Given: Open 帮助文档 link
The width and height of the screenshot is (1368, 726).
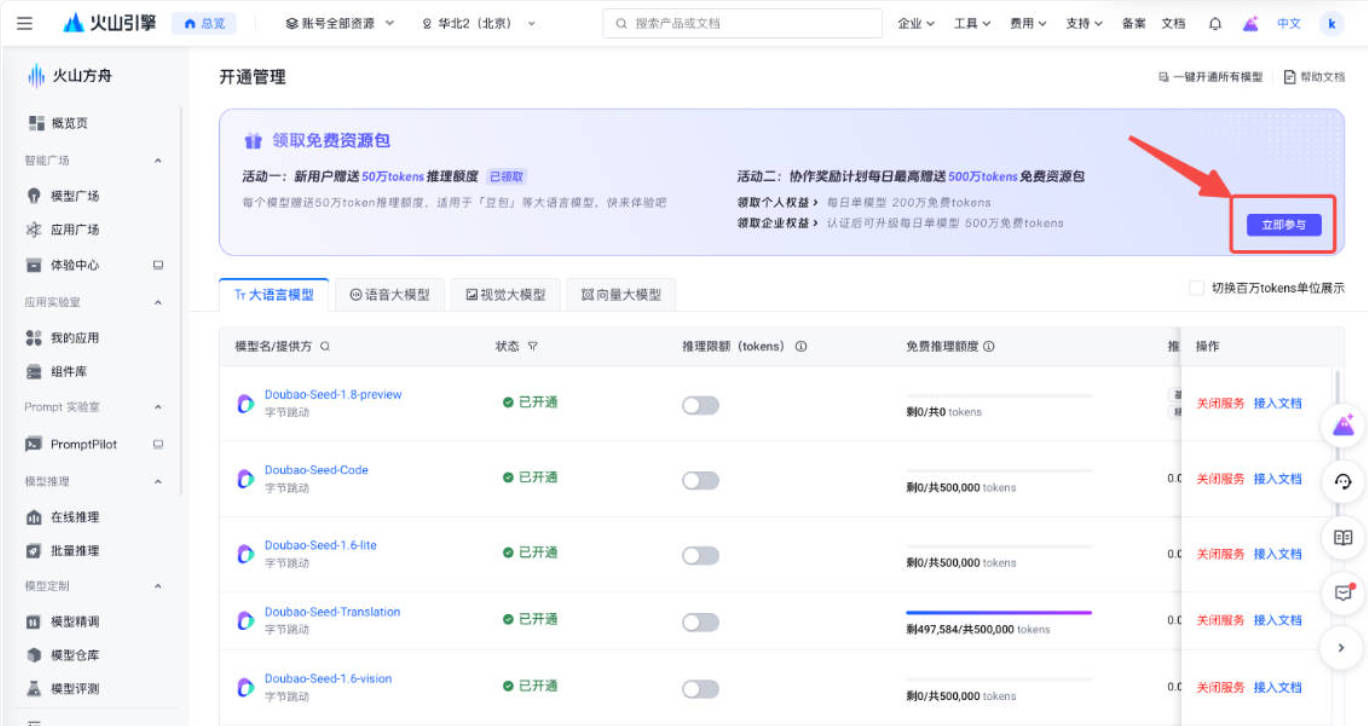Looking at the screenshot, I should [x=1314, y=77].
